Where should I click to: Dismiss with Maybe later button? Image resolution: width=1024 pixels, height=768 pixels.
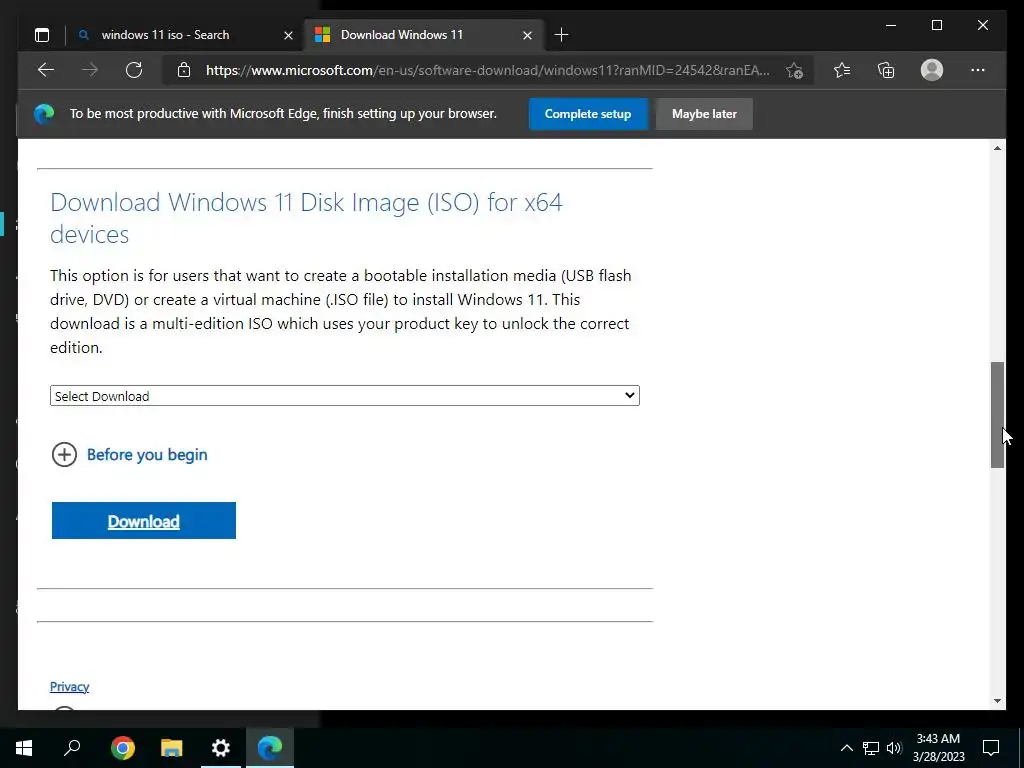point(704,114)
